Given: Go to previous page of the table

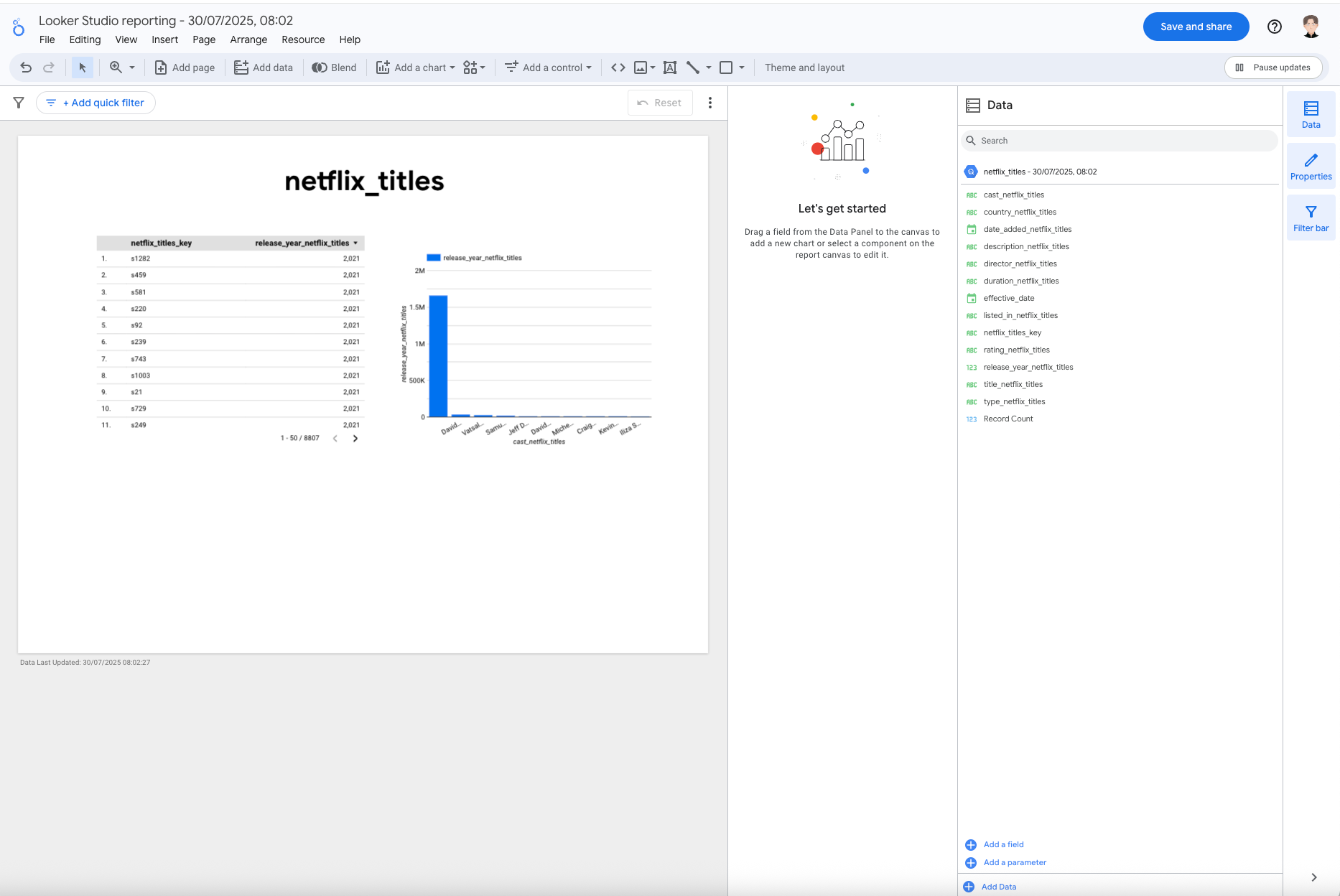Looking at the screenshot, I should click(335, 438).
